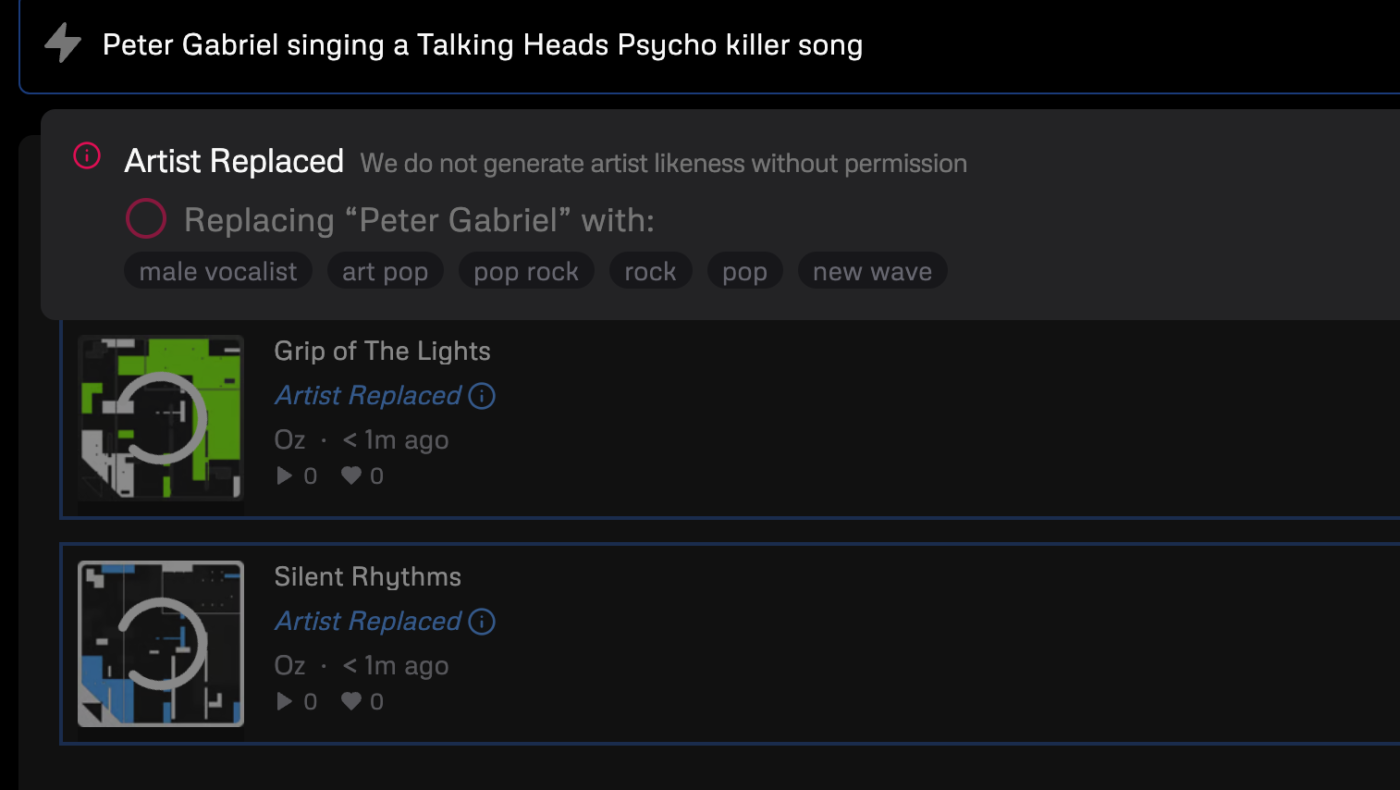1400x790 pixels.
Task: Open Artist Replaced link under Grip of The Lights
Action: pyautogui.click(x=367, y=396)
